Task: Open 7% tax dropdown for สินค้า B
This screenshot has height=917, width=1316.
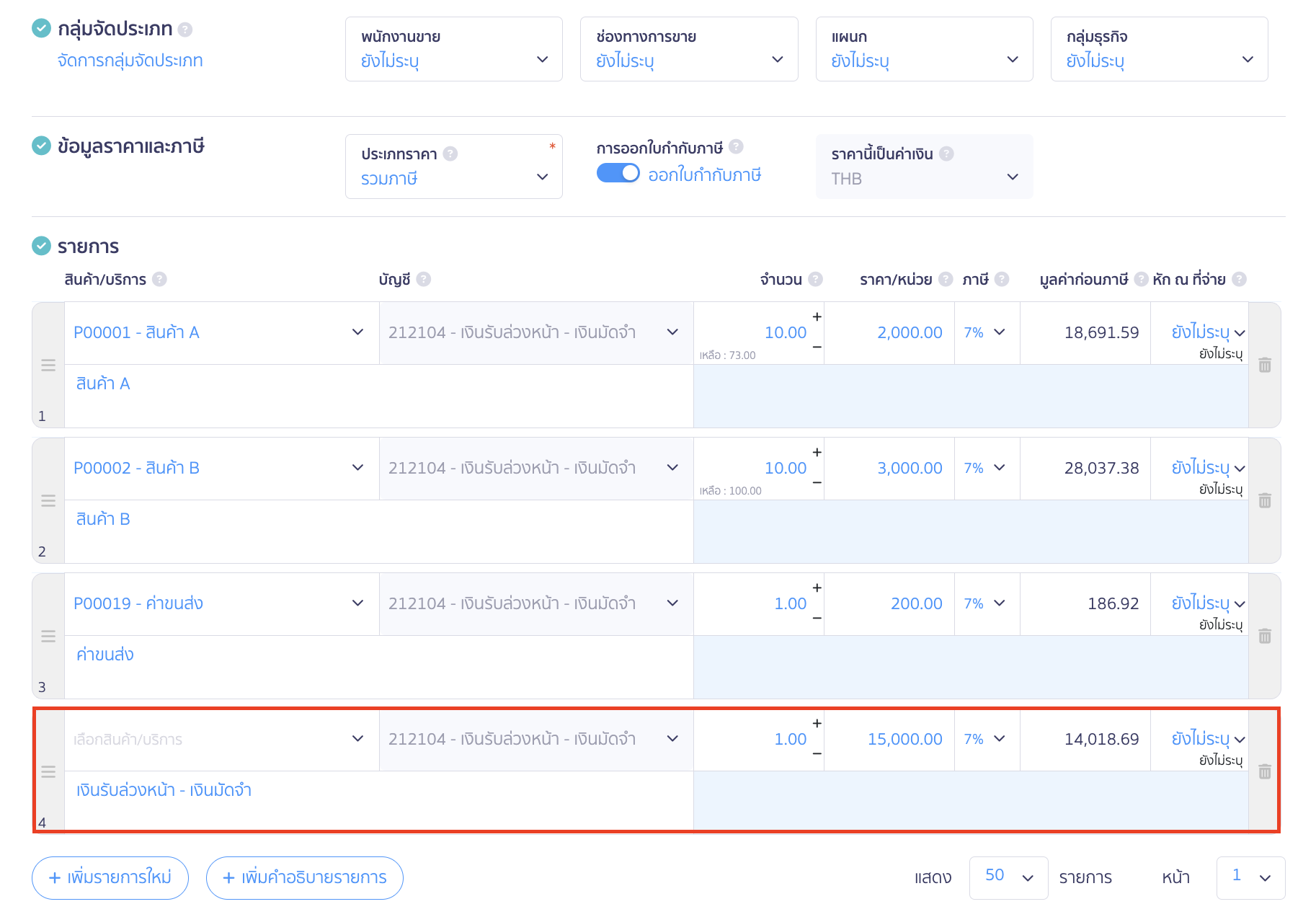Action: (x=987, y=468)
